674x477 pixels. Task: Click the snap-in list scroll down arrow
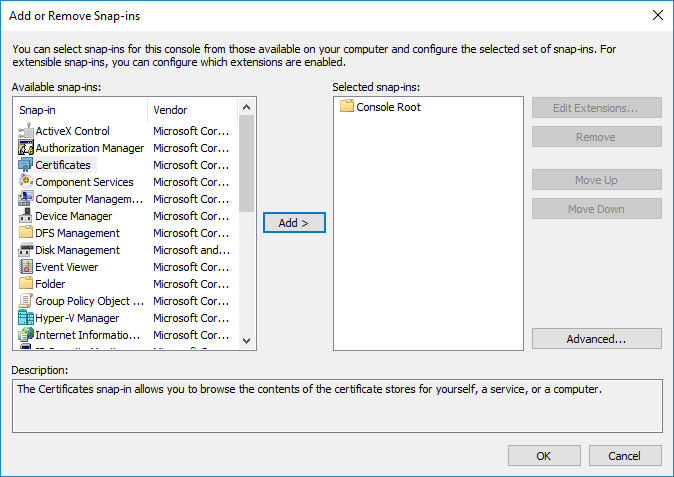click(x=246, y=341)
